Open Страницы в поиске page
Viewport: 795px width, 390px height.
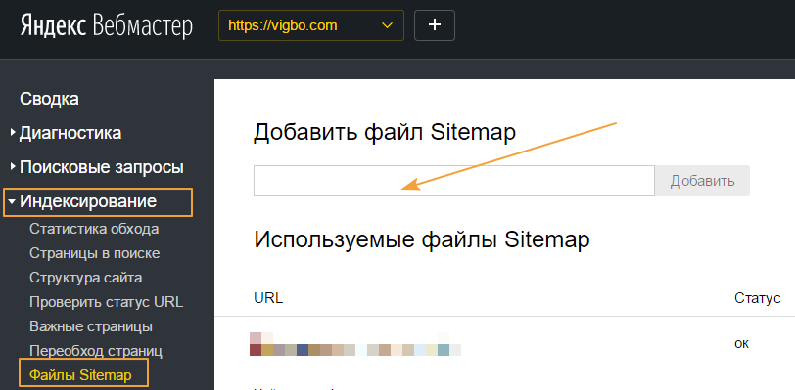pos(95,253)
